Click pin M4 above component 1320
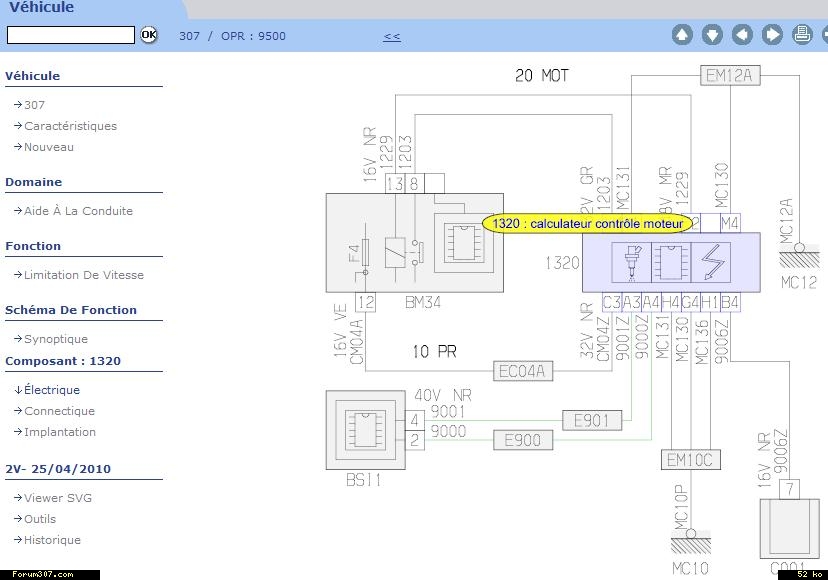 pos(730,223)
